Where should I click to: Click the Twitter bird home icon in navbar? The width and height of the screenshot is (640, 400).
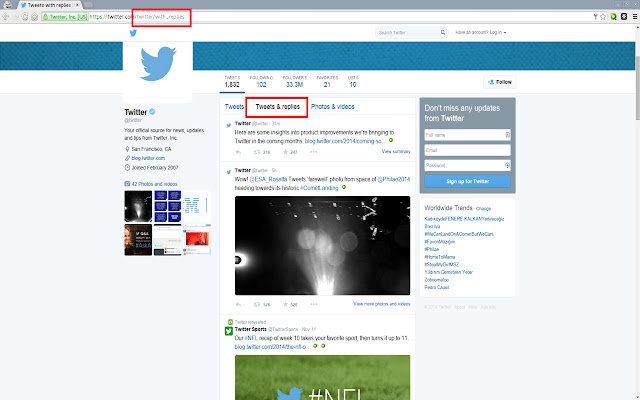133,33
